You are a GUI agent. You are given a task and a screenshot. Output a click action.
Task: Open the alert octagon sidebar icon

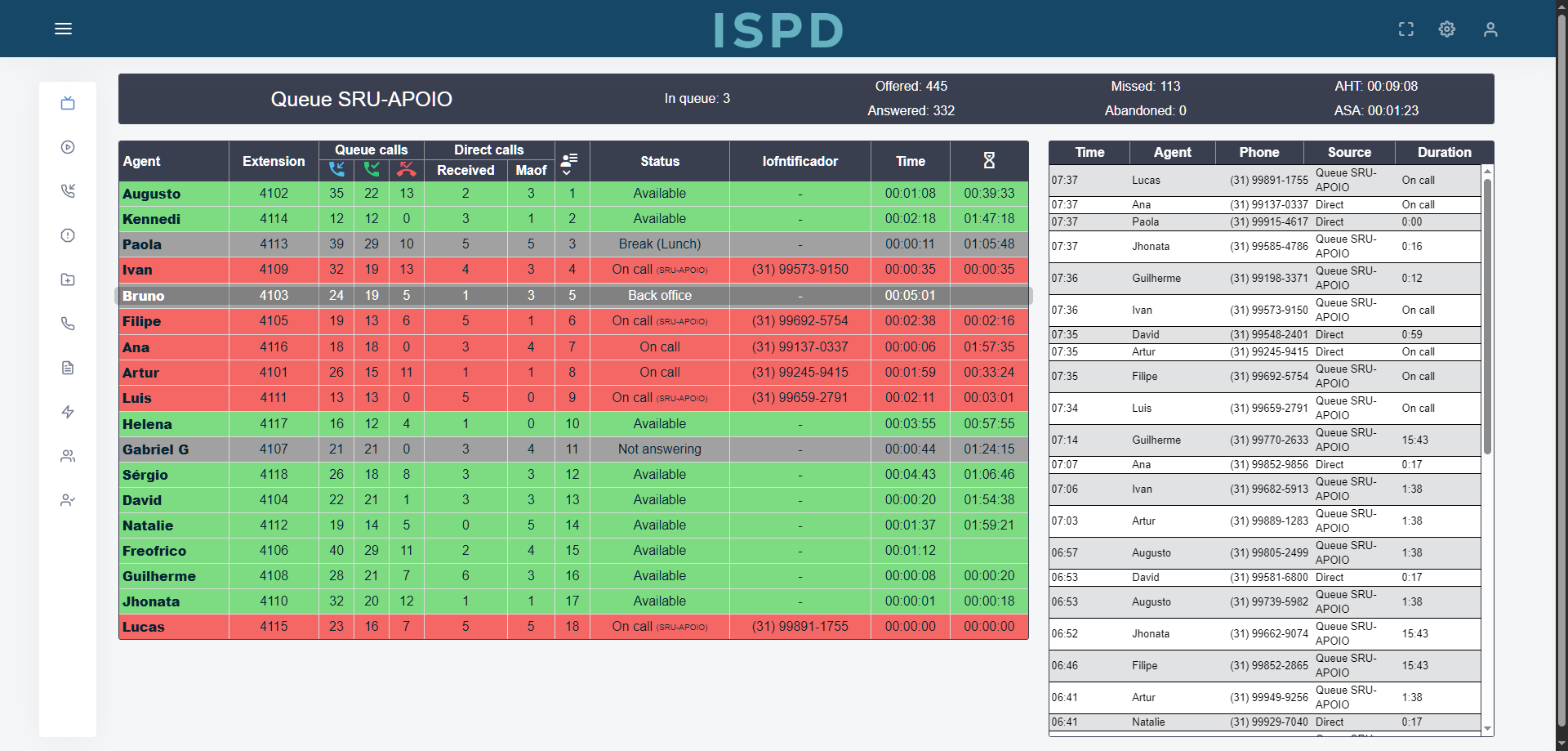68,235
